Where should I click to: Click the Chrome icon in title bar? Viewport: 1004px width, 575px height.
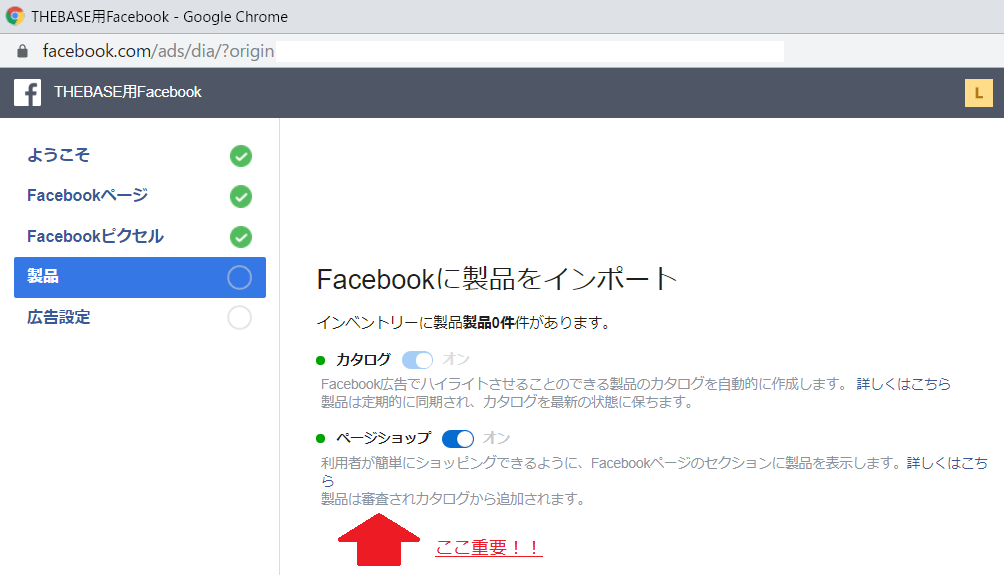point(15,16)
